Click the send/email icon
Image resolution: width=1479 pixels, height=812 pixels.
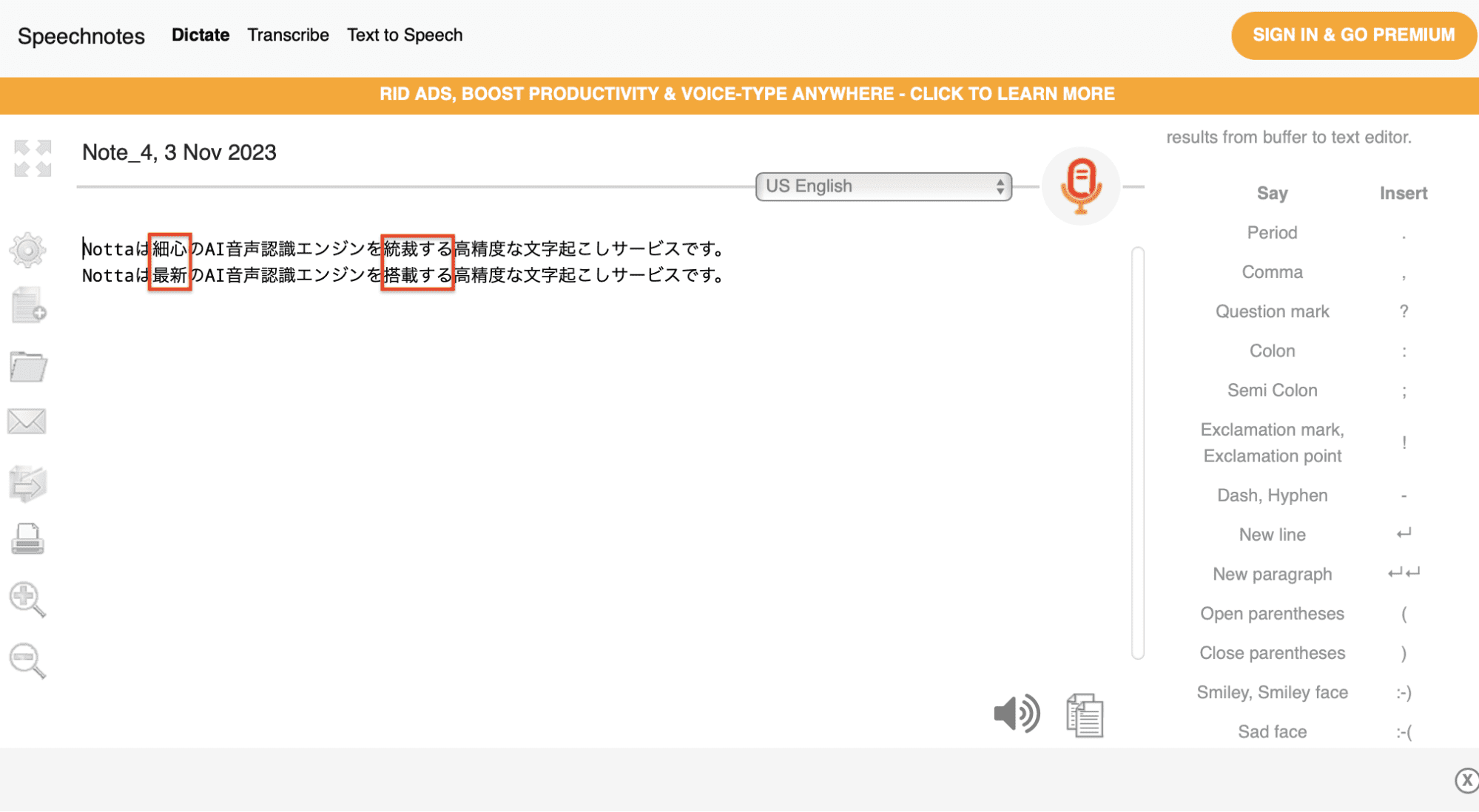(28, 421)
